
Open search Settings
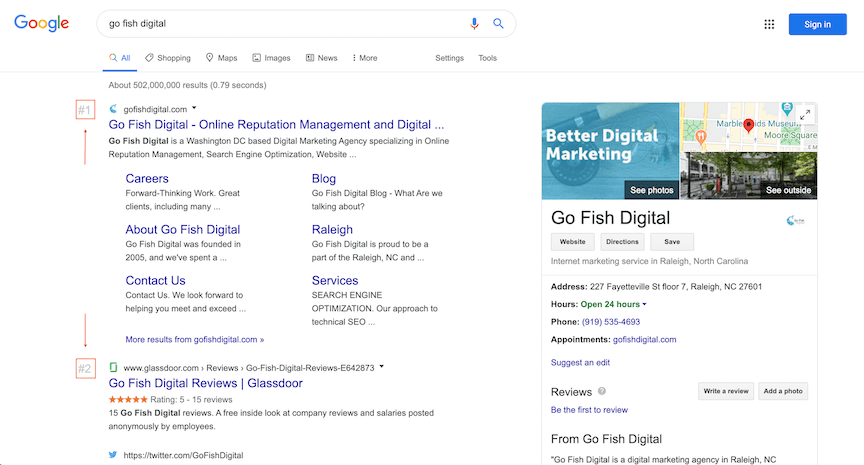449,58
